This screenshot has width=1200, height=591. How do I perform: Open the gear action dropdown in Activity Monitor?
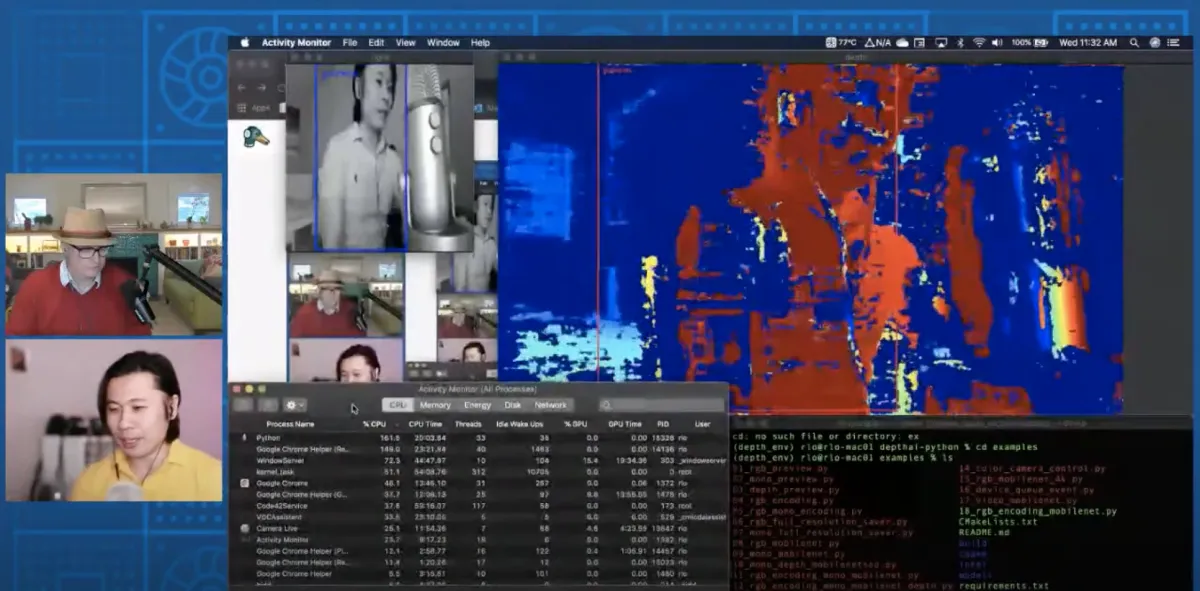(x=295, y=405)
